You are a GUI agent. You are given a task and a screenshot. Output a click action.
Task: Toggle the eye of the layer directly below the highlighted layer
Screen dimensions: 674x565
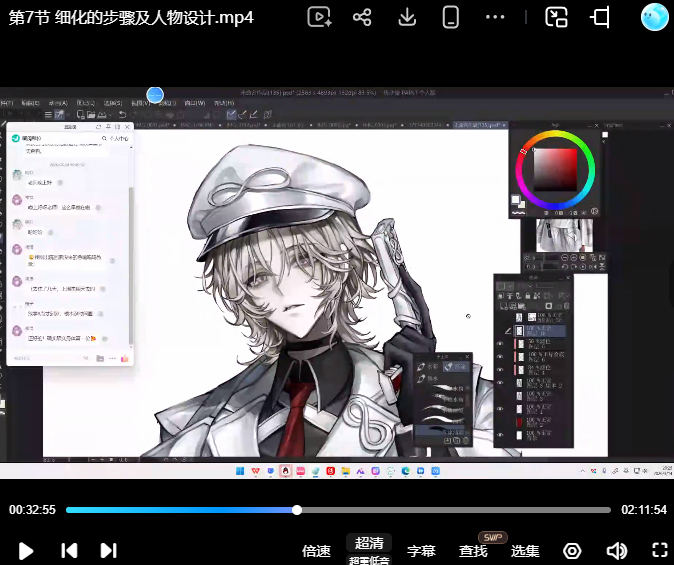(x=500, y=344)
